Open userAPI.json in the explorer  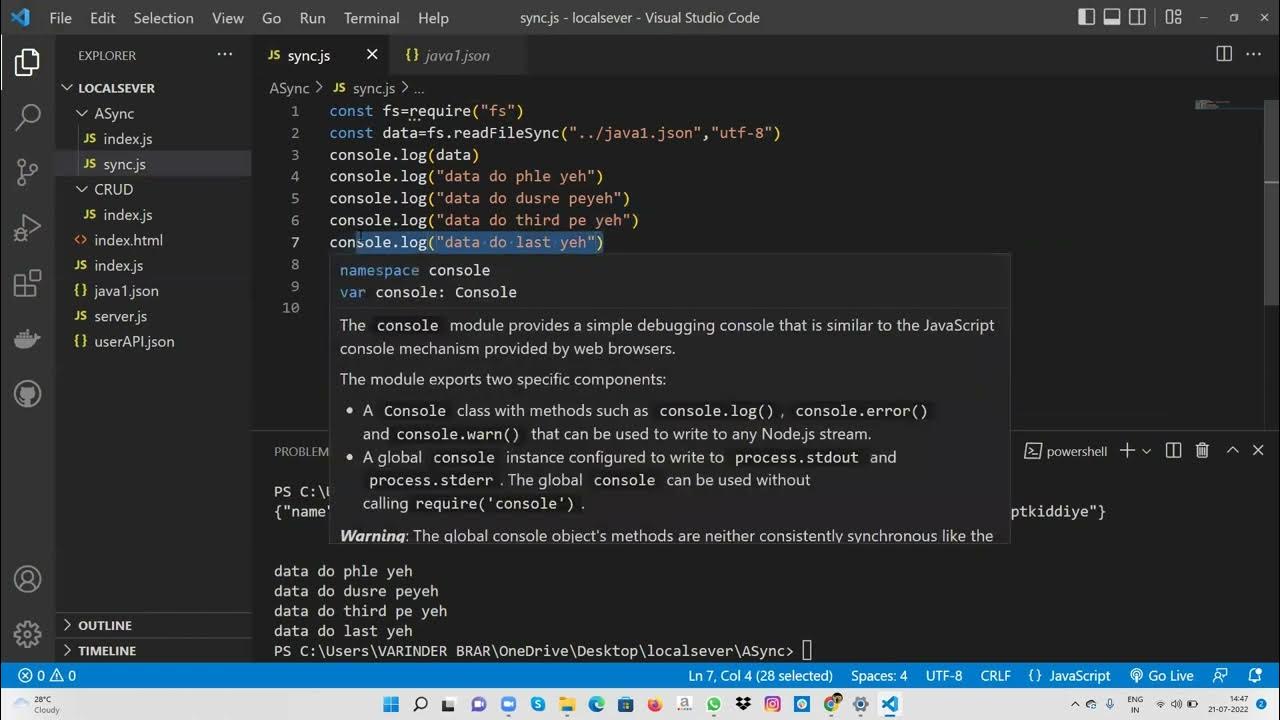153,341
